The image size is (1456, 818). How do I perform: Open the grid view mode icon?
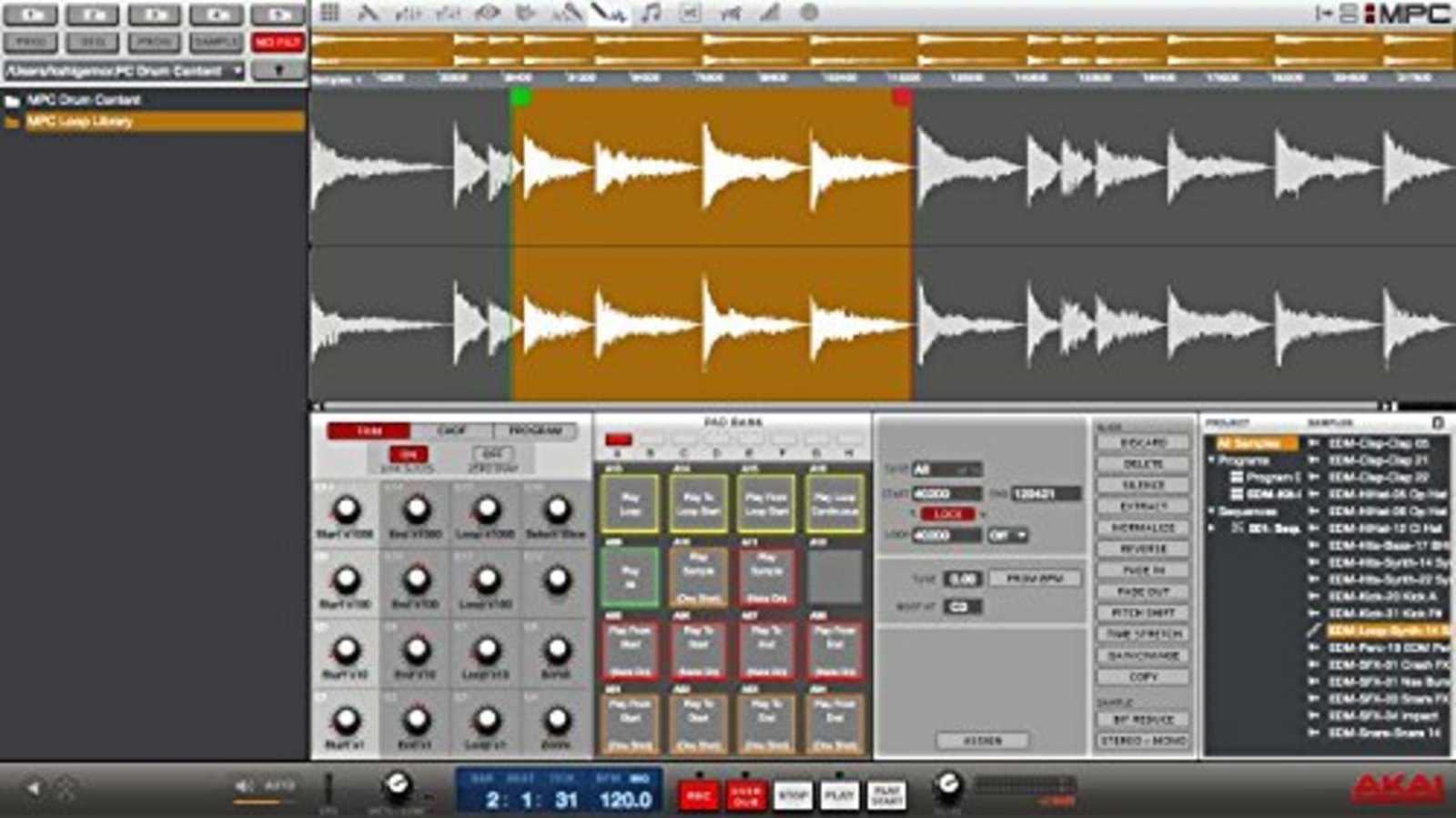point(329,13)
